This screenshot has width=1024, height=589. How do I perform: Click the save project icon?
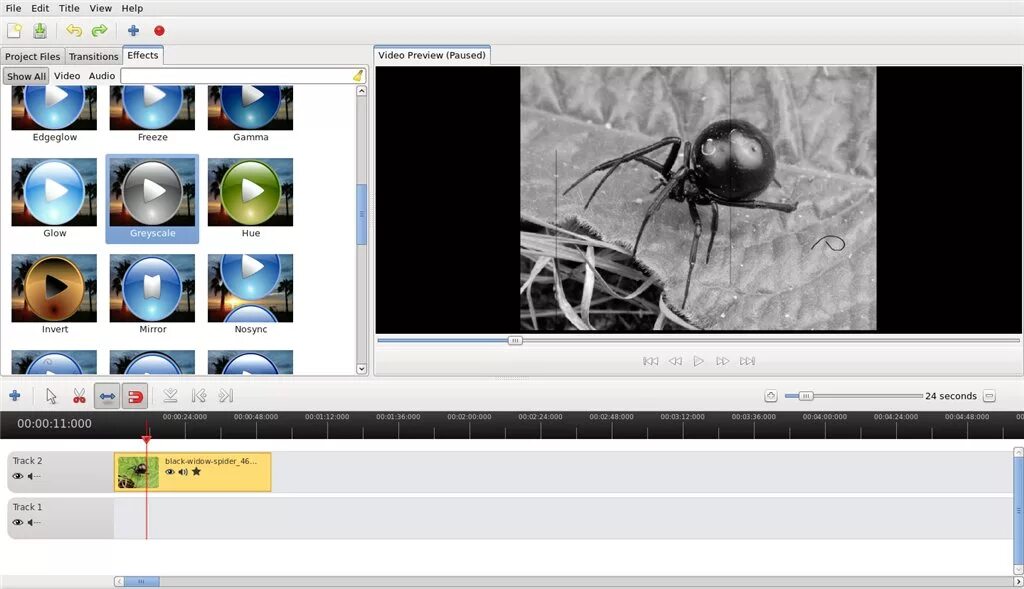click(x=40, y=31)
